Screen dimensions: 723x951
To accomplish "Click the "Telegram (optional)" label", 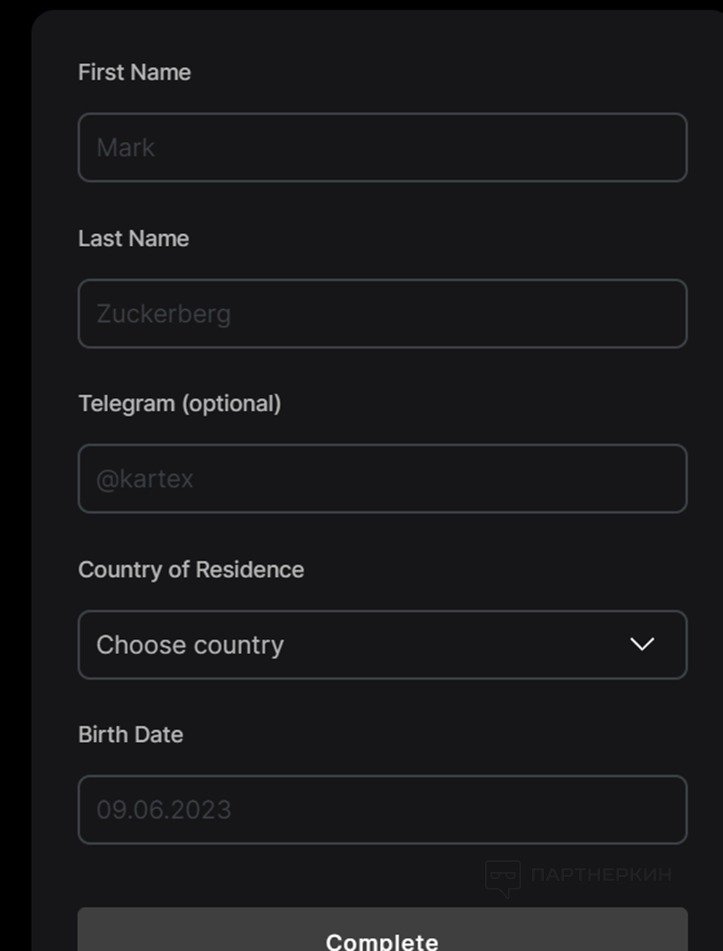I will 179,403.
